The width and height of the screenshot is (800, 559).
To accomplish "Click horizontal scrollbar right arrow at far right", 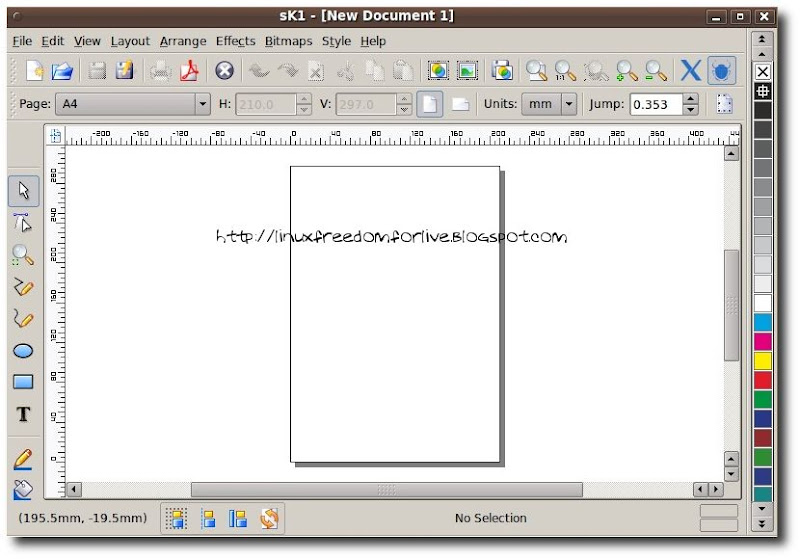I will 716,490.
